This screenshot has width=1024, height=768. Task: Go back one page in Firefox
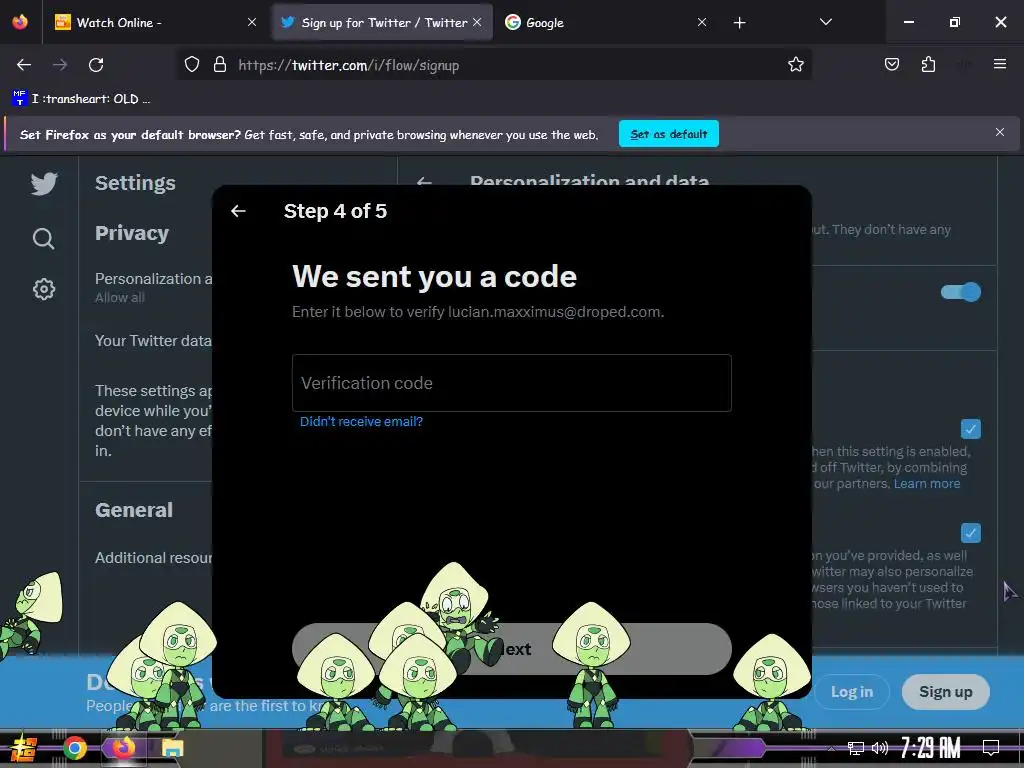[24, 65]
